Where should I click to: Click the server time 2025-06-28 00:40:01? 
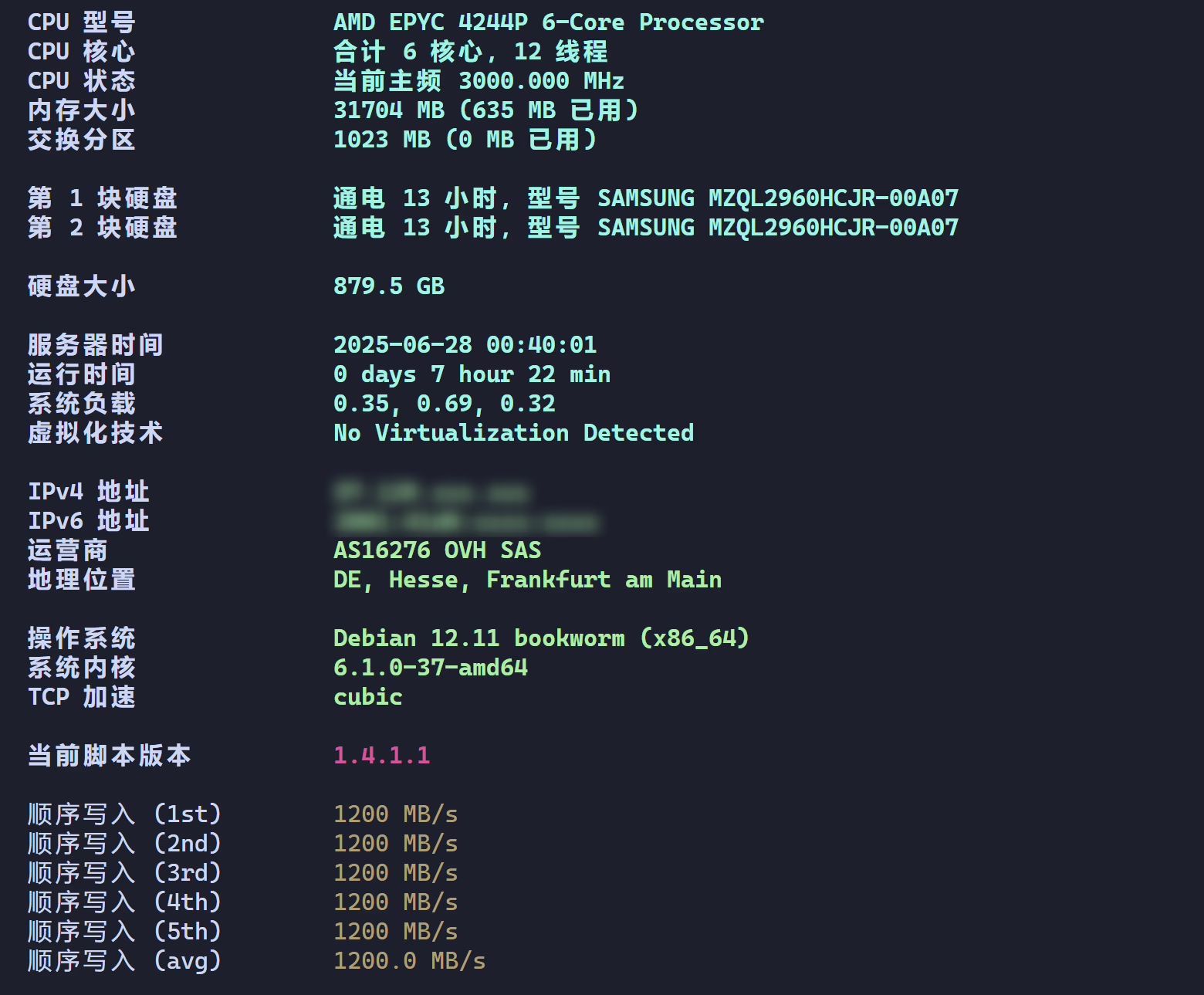point(465,345)
